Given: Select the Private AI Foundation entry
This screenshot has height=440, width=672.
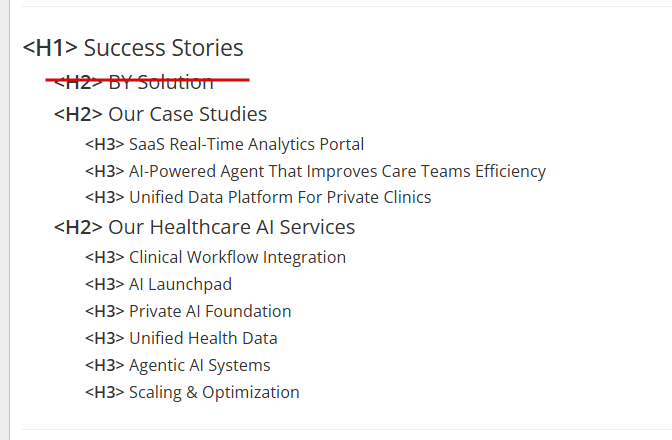Looking at the screenshot, I should [210, 311].
